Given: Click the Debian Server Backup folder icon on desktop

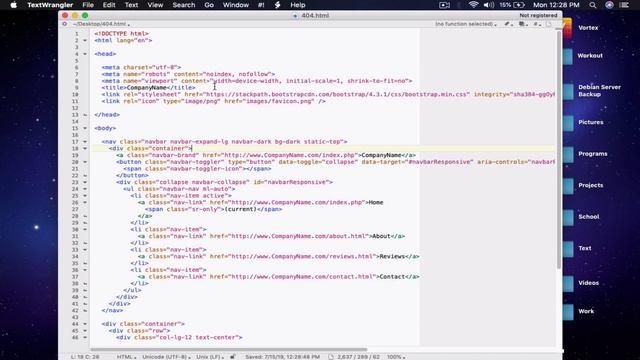Looking at the screenshot, I should 568,91.
